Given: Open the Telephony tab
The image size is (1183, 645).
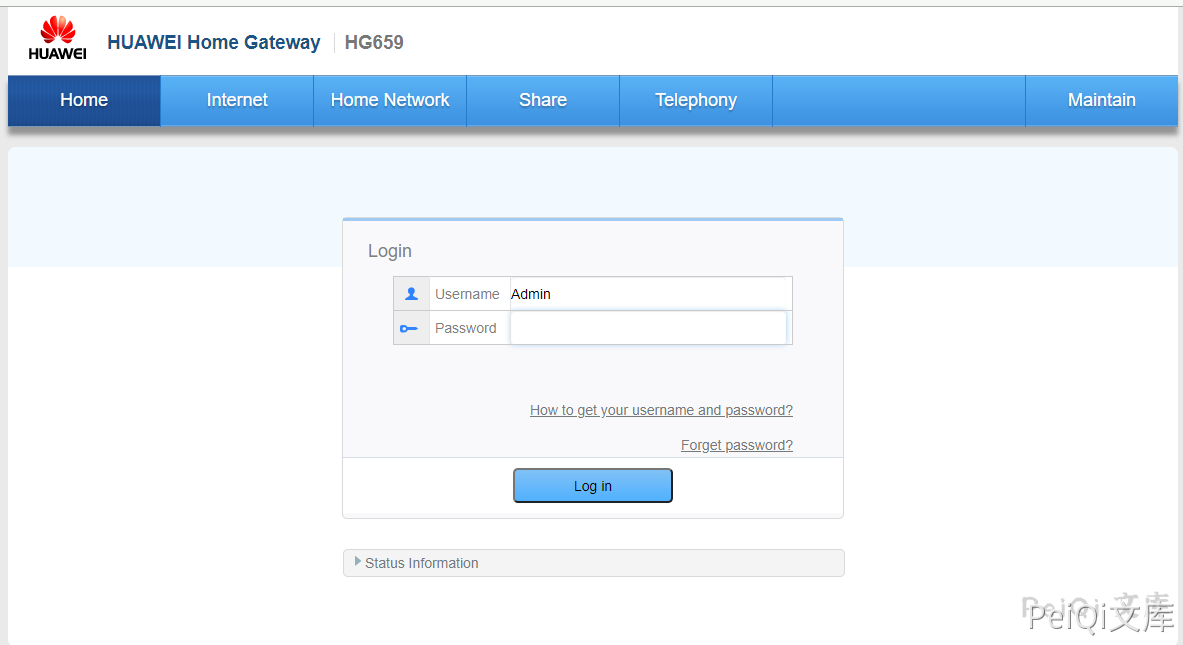Looking at the screenshot, I should tap(696, 100).
